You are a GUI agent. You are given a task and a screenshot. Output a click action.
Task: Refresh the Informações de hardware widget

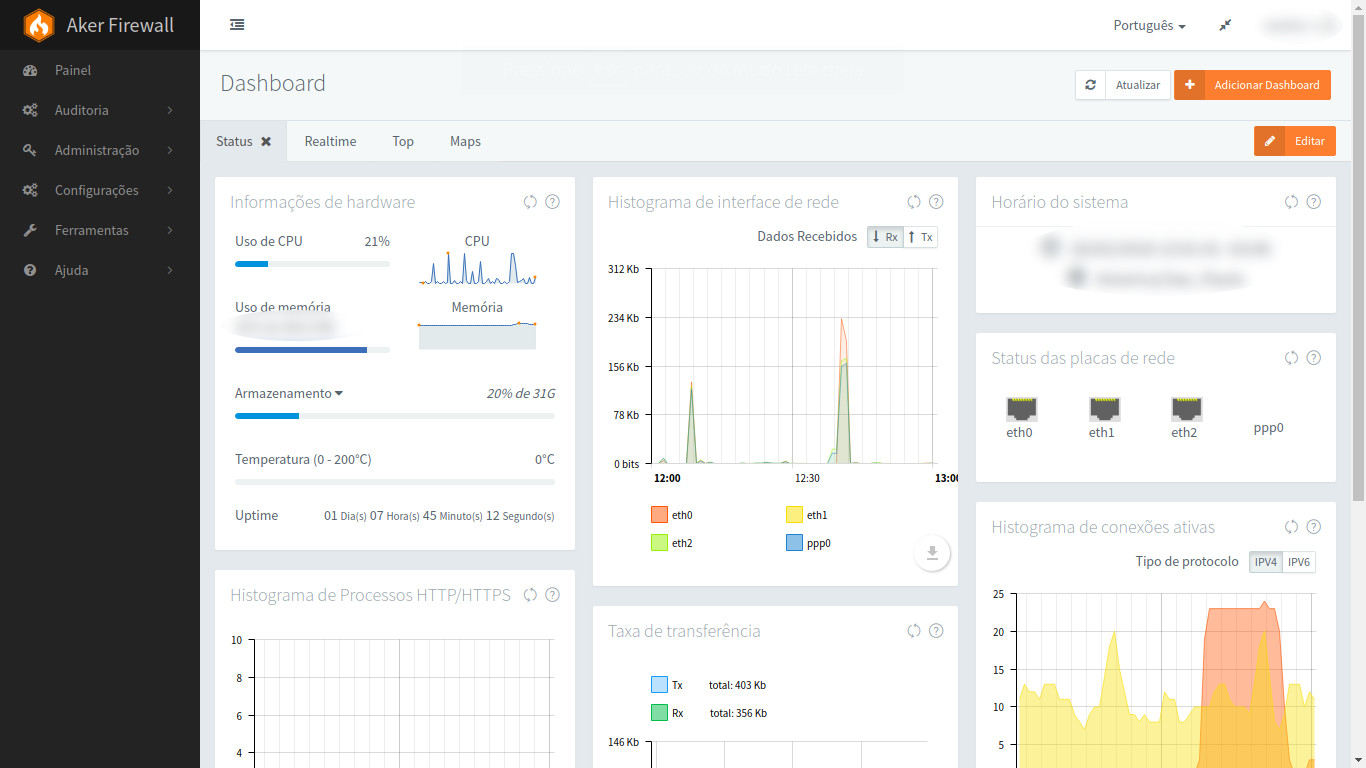(530, 202)
